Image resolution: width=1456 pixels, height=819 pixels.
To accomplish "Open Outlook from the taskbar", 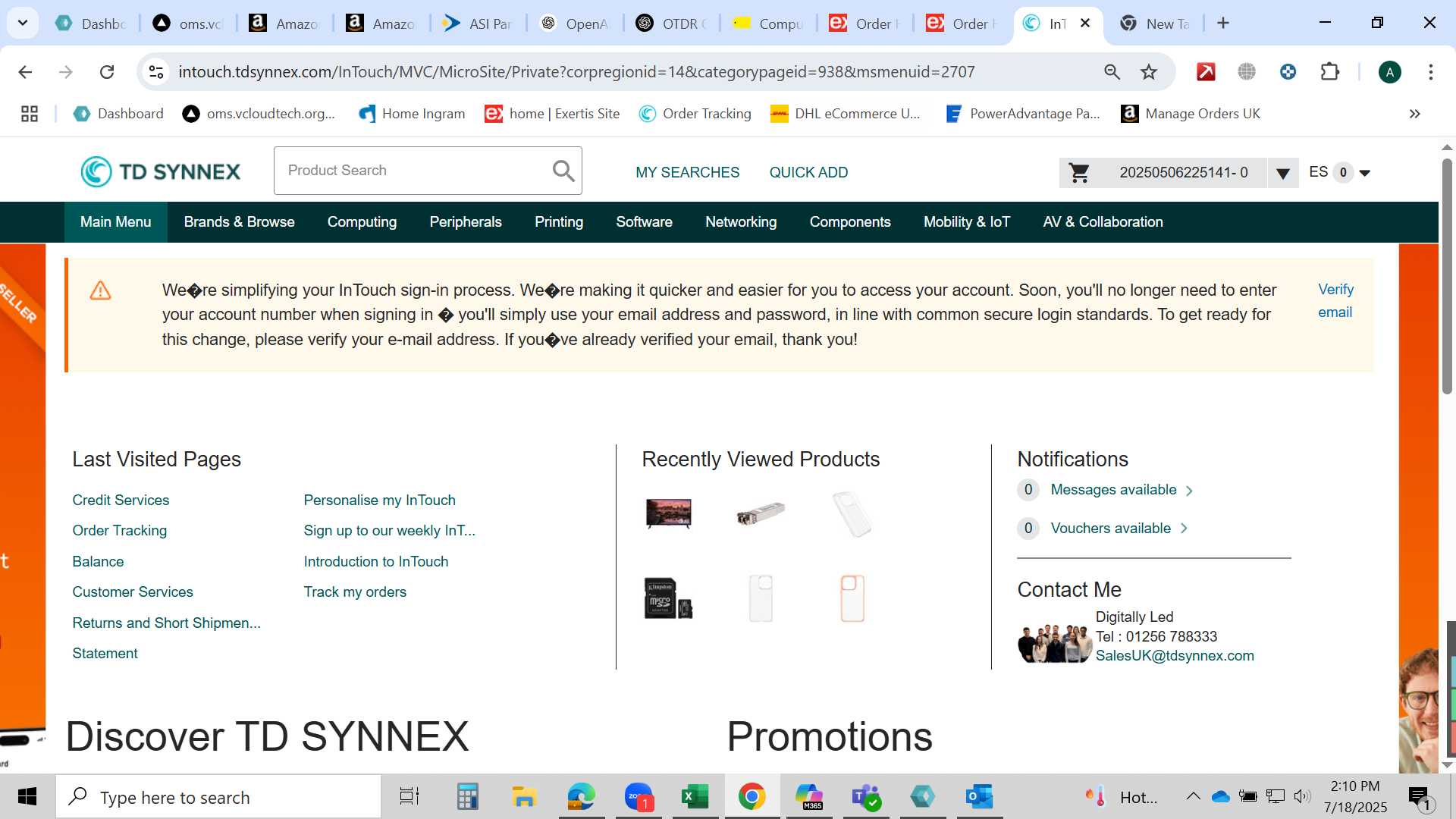I will click(x=979, y=797).
